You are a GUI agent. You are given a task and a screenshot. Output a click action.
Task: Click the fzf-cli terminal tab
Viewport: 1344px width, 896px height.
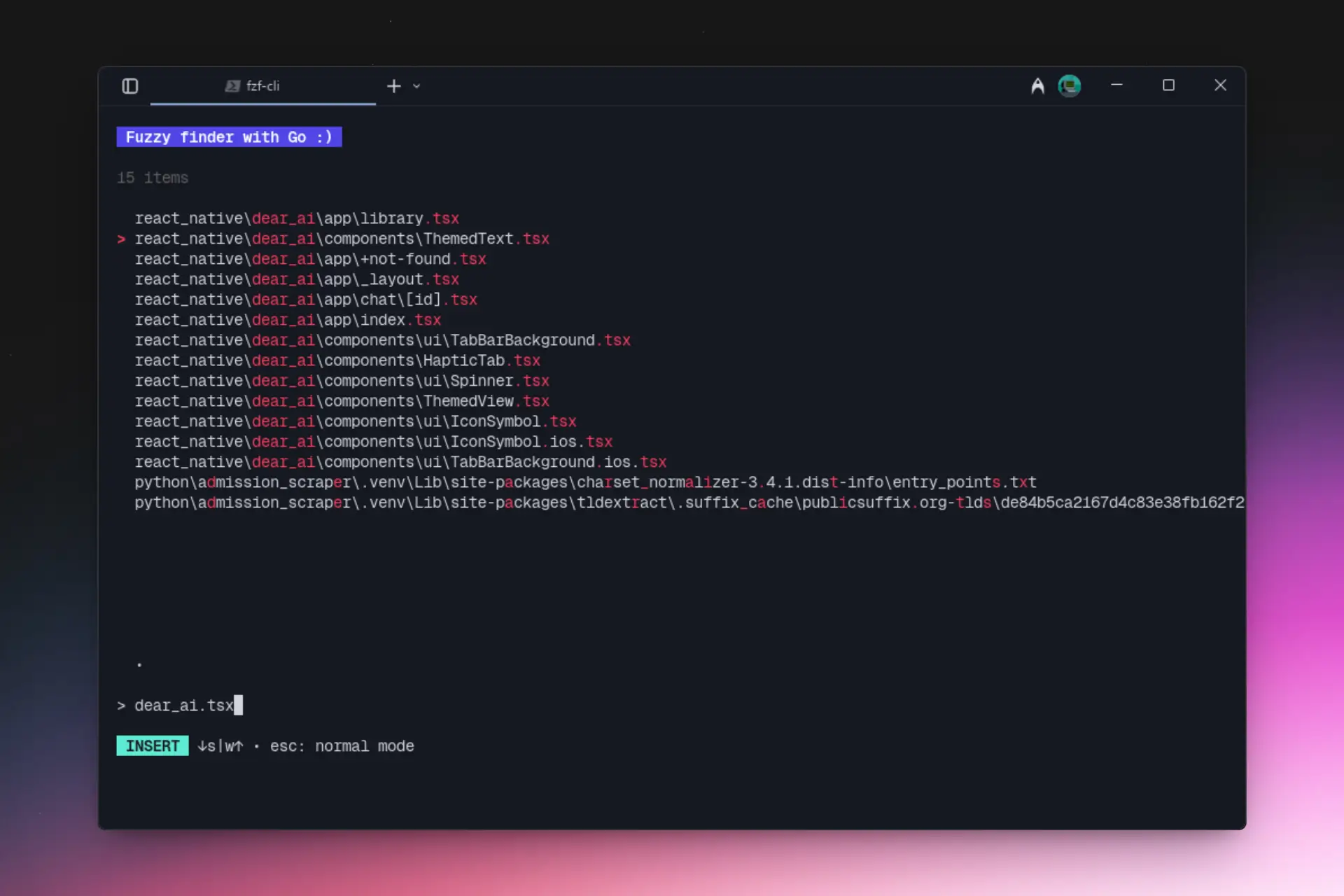[262, 86]
